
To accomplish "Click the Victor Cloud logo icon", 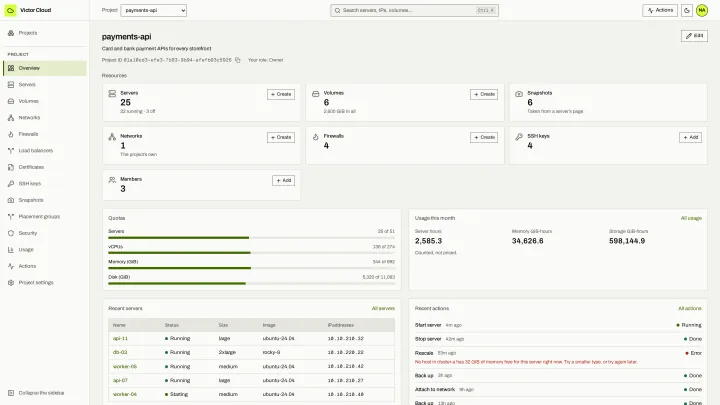I will point(10,10).
